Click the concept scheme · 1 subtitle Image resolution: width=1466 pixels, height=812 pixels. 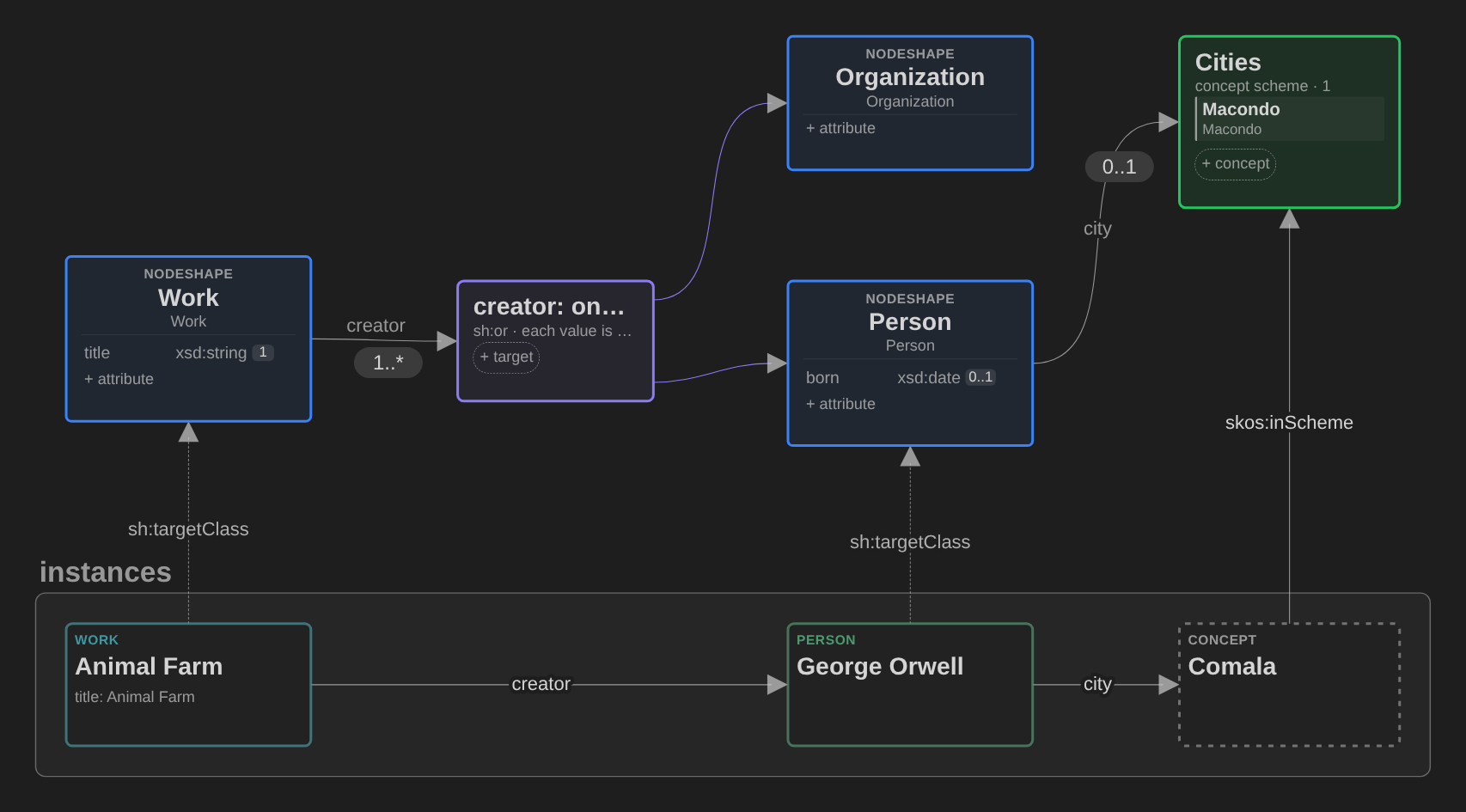(1262, 86)
